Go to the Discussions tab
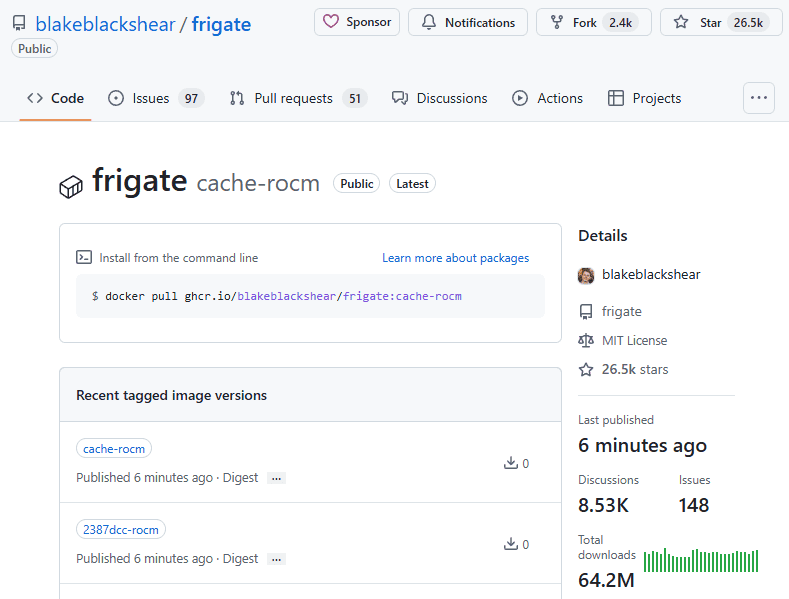The height and width of the screenshot is (599, 789). click(x=440, y=98)
